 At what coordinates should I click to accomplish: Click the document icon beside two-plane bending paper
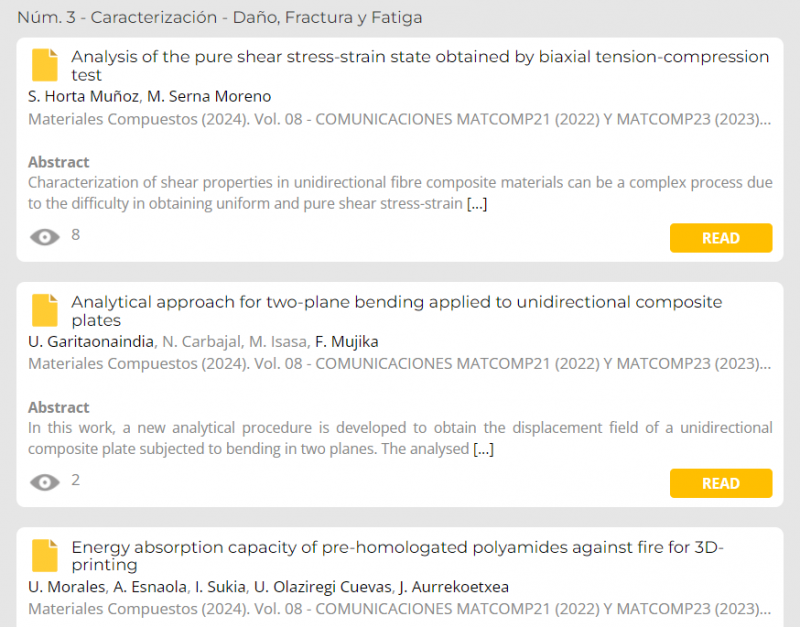[x=45, y=311]
